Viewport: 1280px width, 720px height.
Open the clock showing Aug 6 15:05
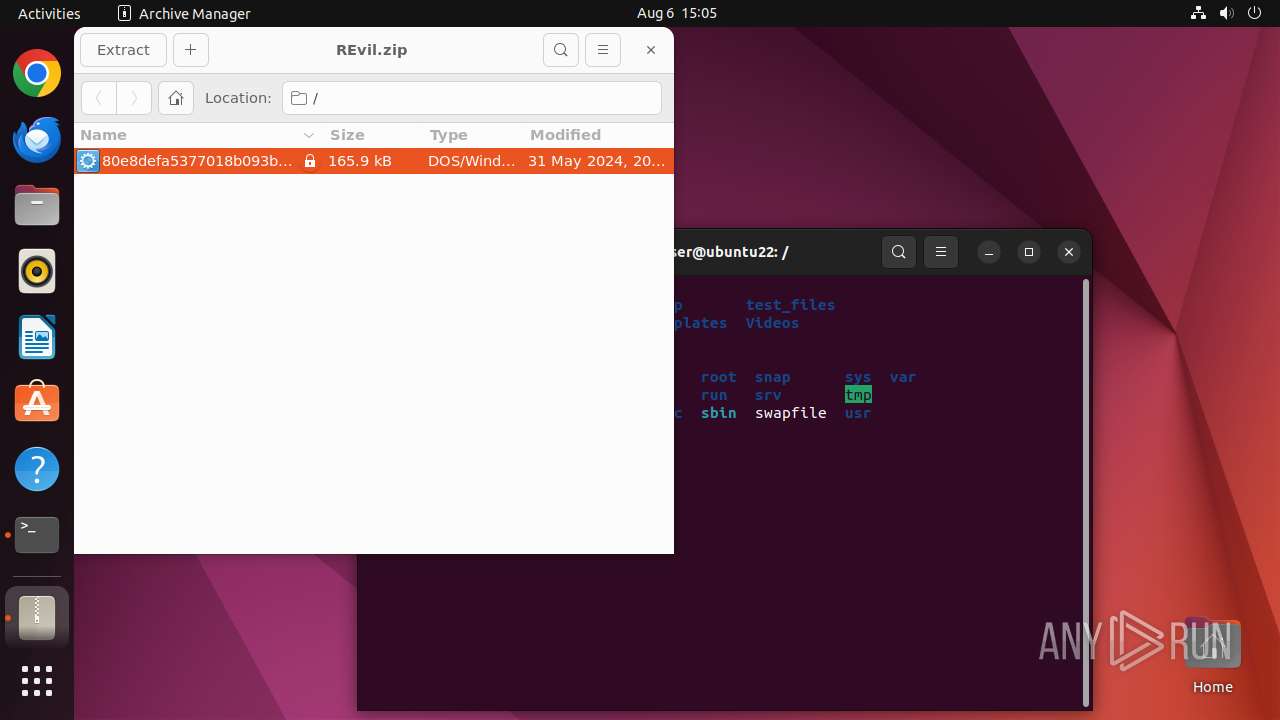677,13
